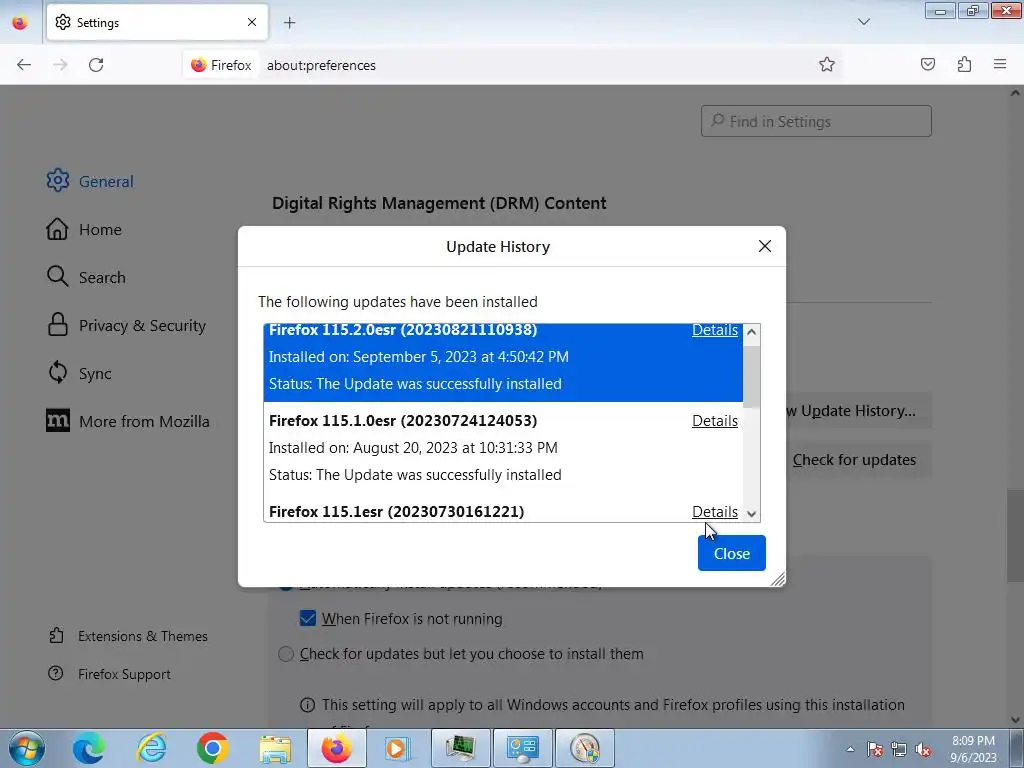Viewport: 1024px width, 768px height.
Task: Click the Firefox taskbar button
Action: [x=336, y=748]
